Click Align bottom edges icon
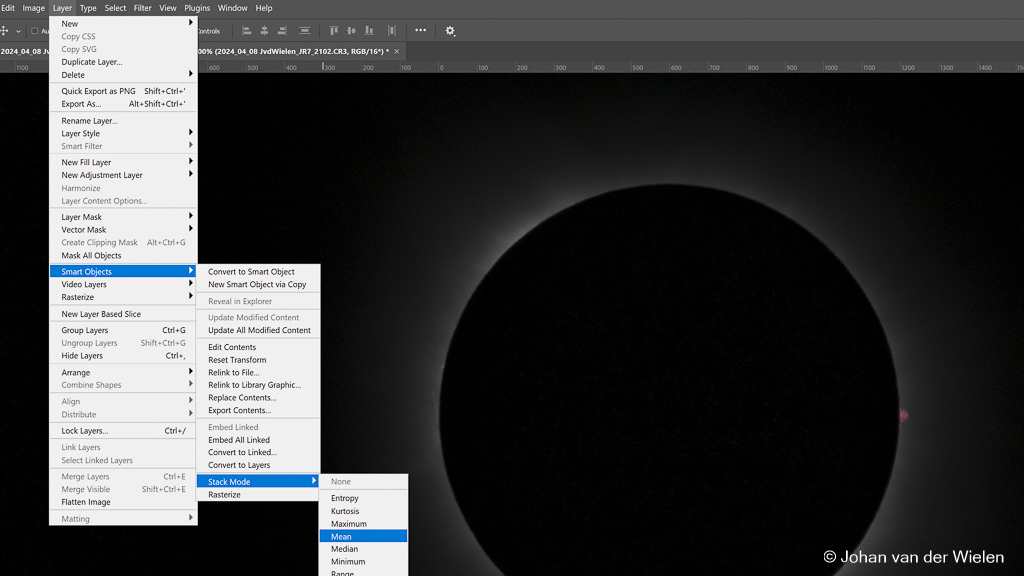This screenshot has height=576, width=1024. point(369,31)
